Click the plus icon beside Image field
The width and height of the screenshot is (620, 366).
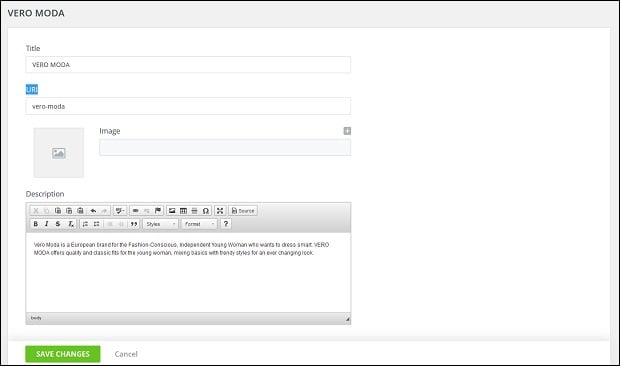347,131
